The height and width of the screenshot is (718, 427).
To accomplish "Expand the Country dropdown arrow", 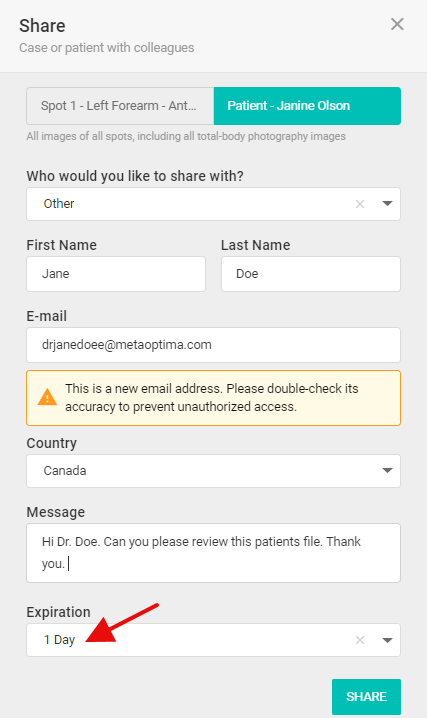I will [387, 471].
